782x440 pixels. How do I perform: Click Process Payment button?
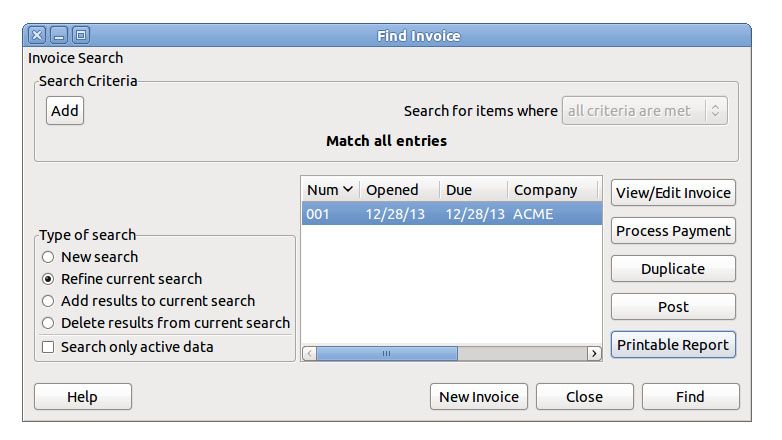pyautogui.click(x=673, y=231)
